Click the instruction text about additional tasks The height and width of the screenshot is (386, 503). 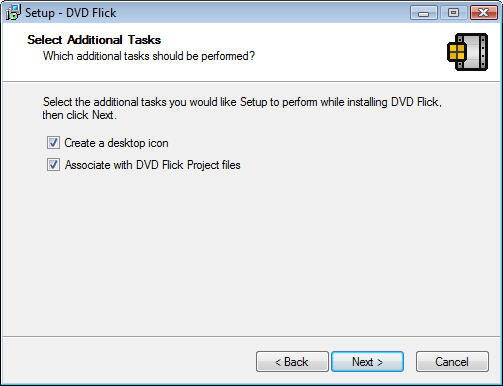(x=242, y=108)
